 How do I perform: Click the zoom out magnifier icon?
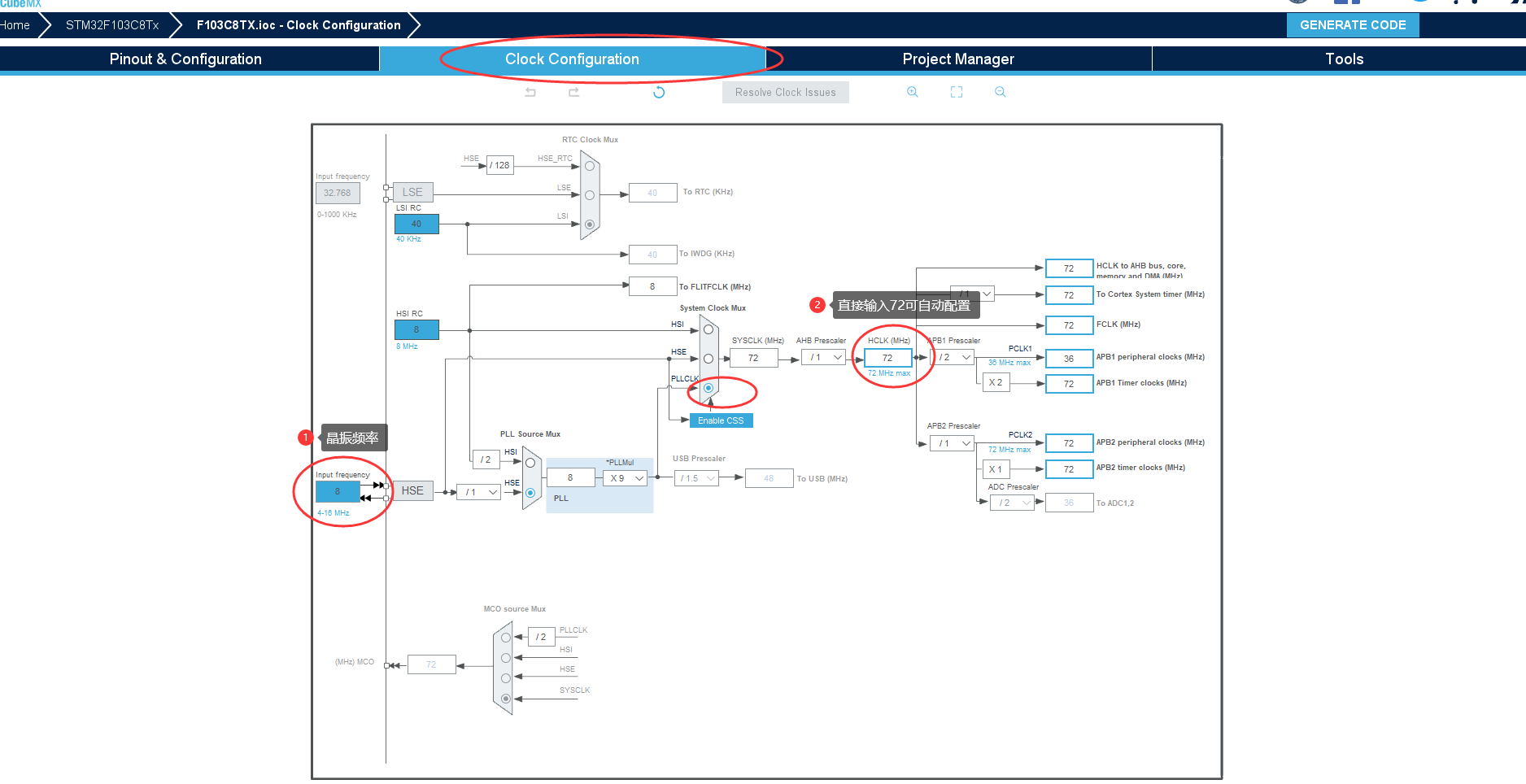pos(1001,92)
